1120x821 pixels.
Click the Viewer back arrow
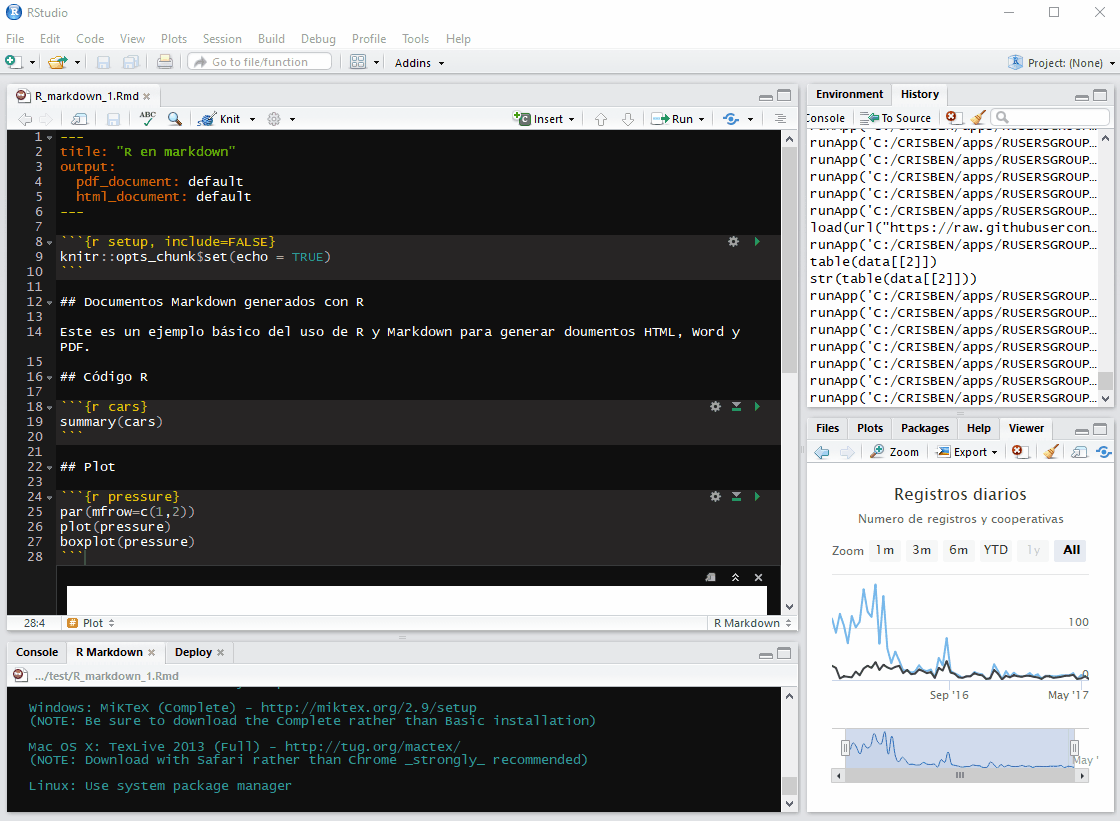[821, 452]
